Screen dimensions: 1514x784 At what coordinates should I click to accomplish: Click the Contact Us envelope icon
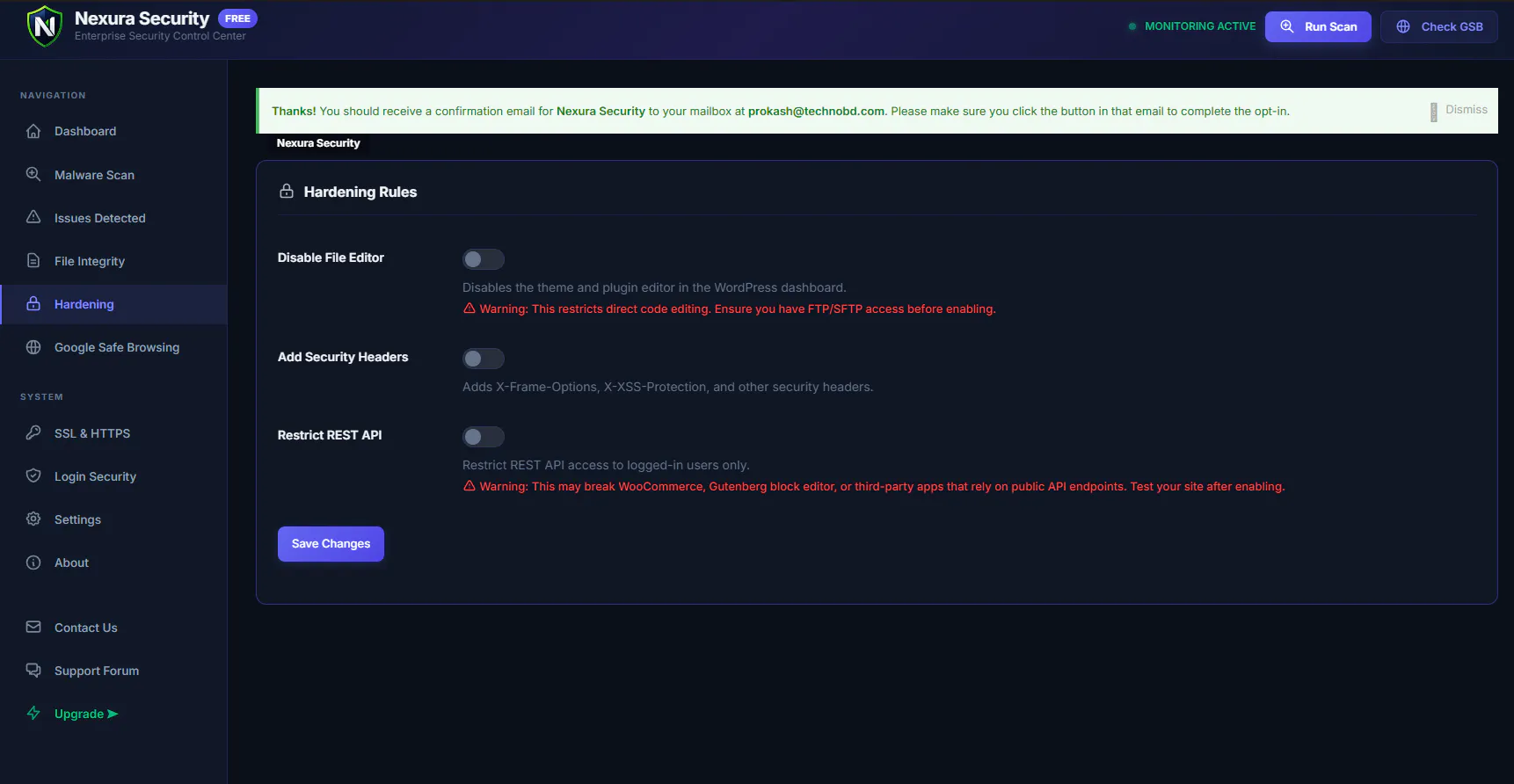[x=33, y=627]
